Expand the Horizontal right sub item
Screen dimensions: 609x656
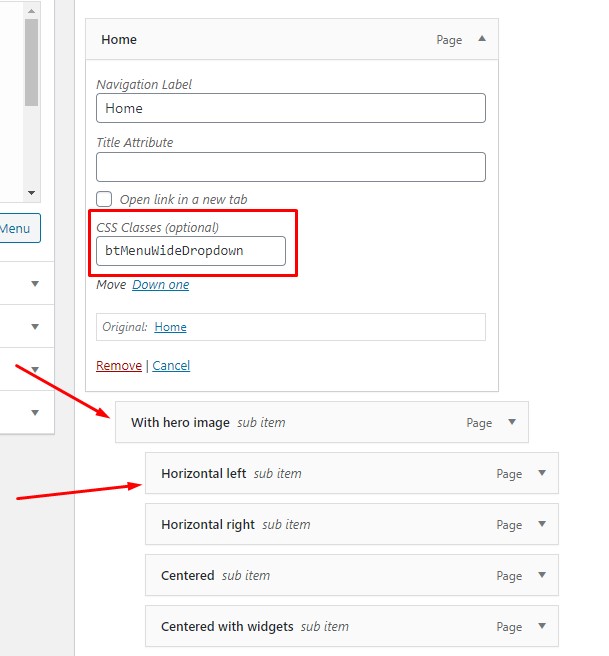coord(542,524)
